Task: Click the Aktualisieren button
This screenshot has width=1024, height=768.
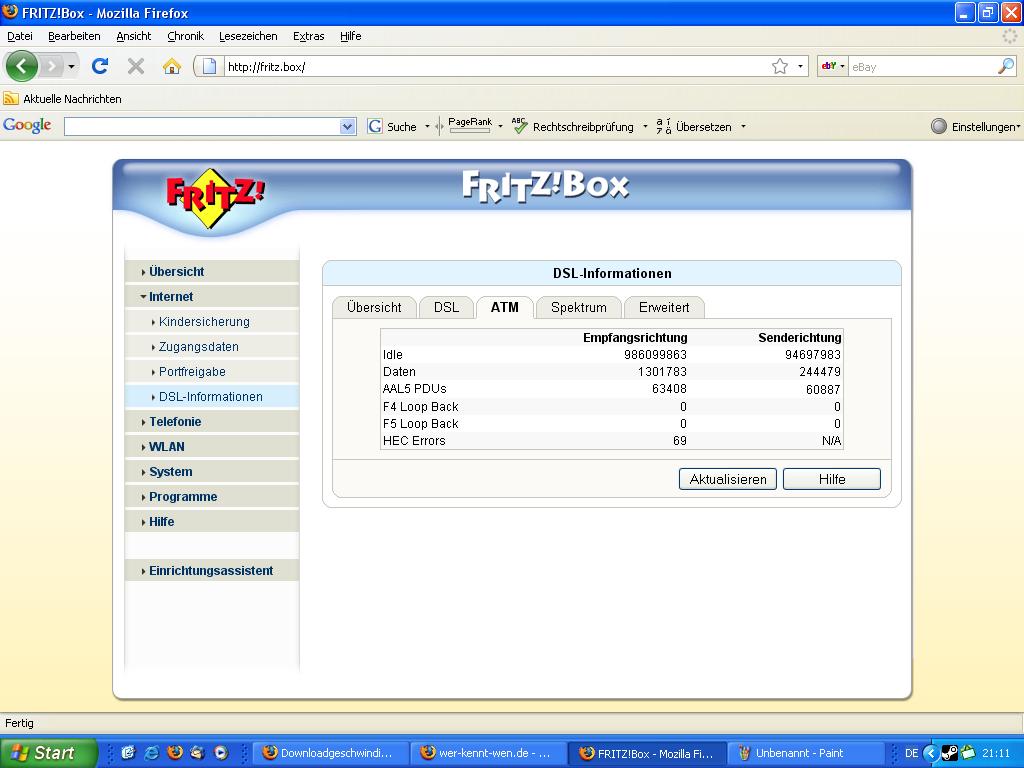Action: pos(728,479)
